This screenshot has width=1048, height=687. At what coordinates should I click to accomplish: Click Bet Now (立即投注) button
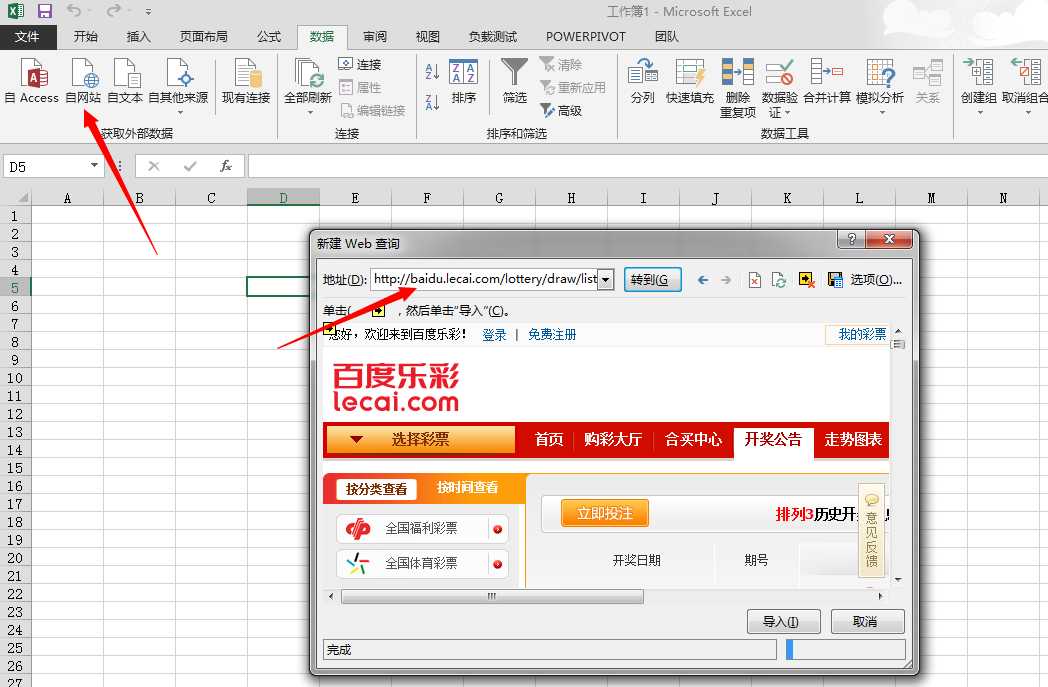click(x=605, y=513)
